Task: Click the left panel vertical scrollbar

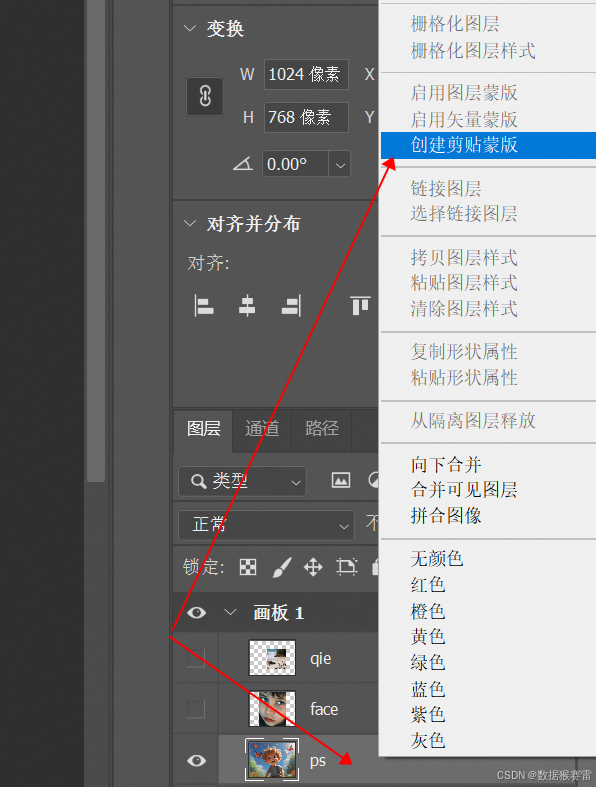Action: click(96, 241)
